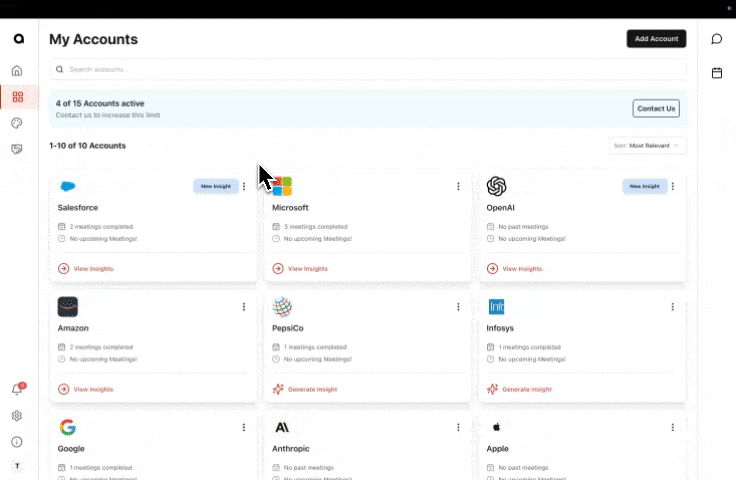Open the chat bubble icon on right
Viewport: 736px width, 480px height.
pyautogui.click(x=716, y=39)
